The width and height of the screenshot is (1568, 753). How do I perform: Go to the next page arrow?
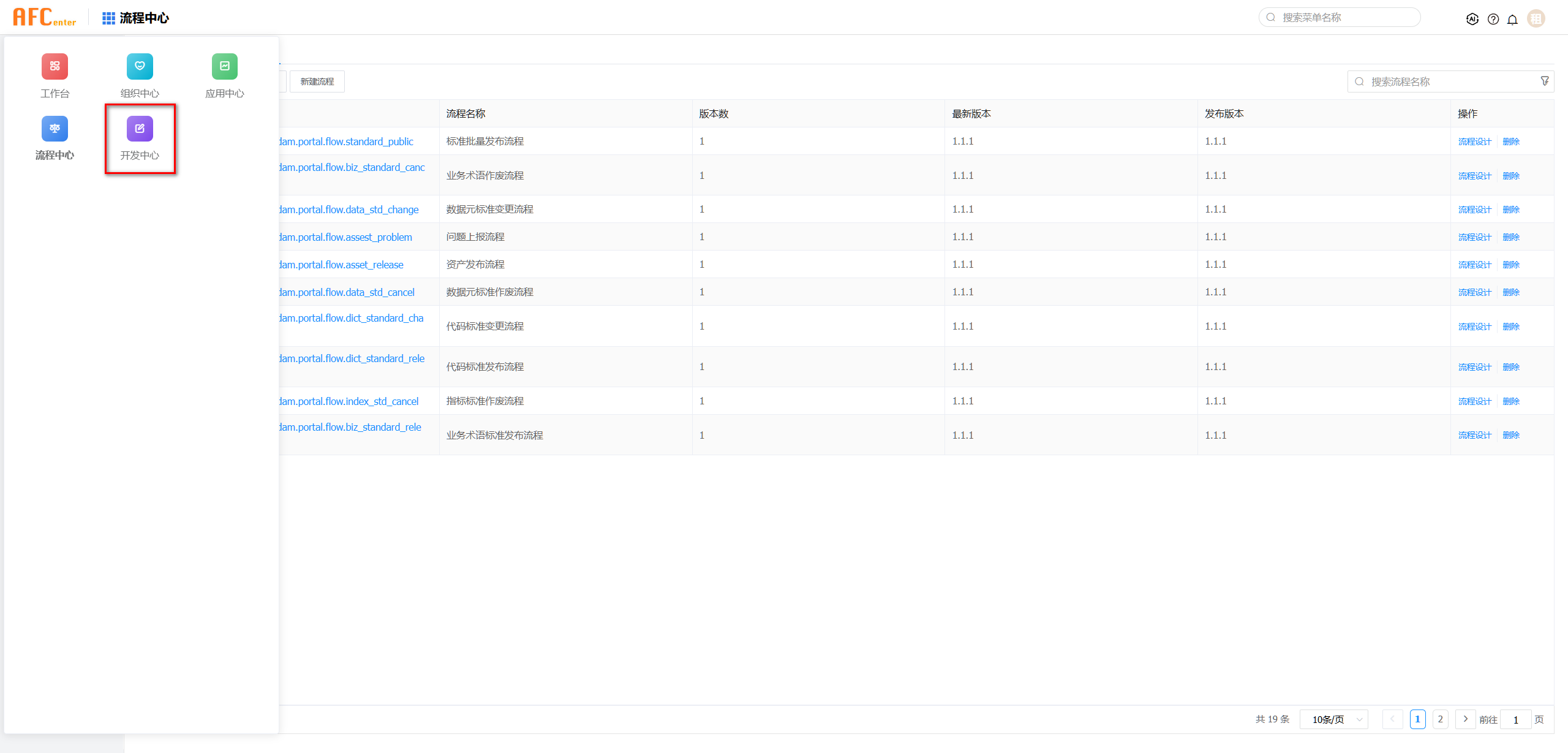1465,719
